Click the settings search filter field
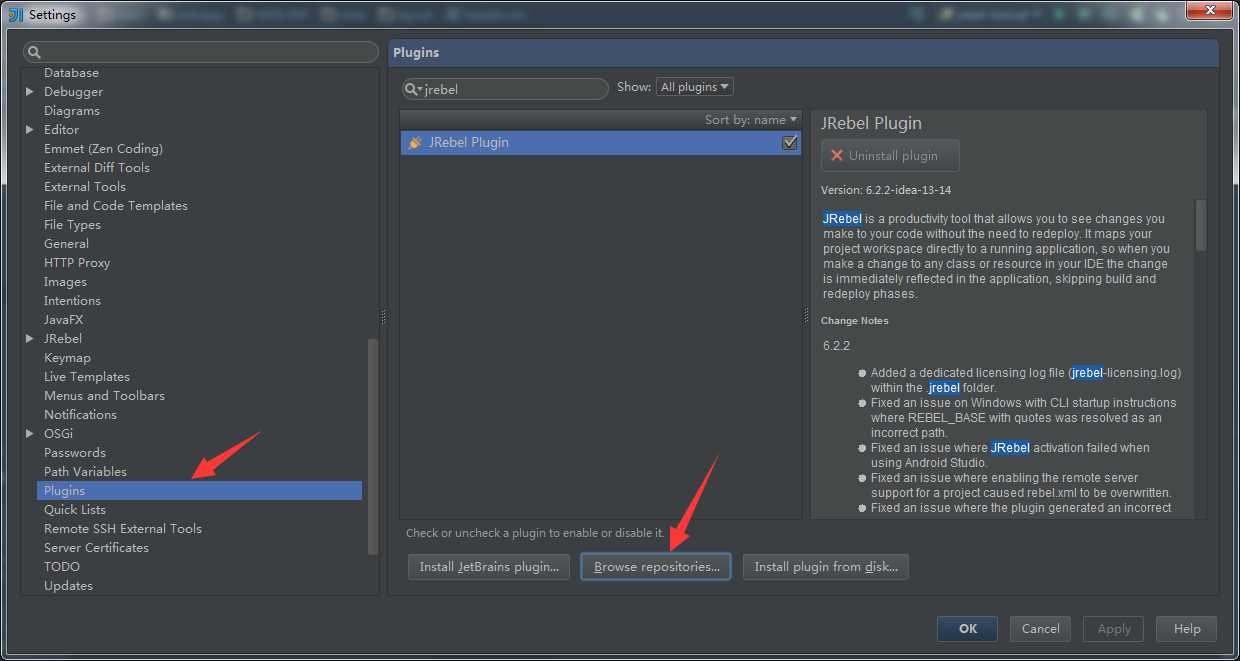Image resolution: width=1240 pixels, height=661 pixels. (201, 52)
